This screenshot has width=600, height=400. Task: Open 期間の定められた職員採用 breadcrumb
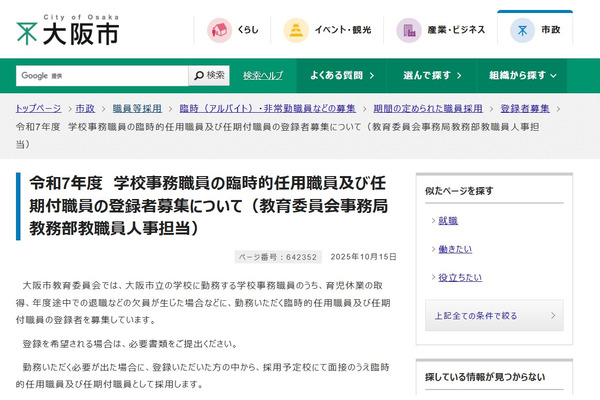click(407, 108)
